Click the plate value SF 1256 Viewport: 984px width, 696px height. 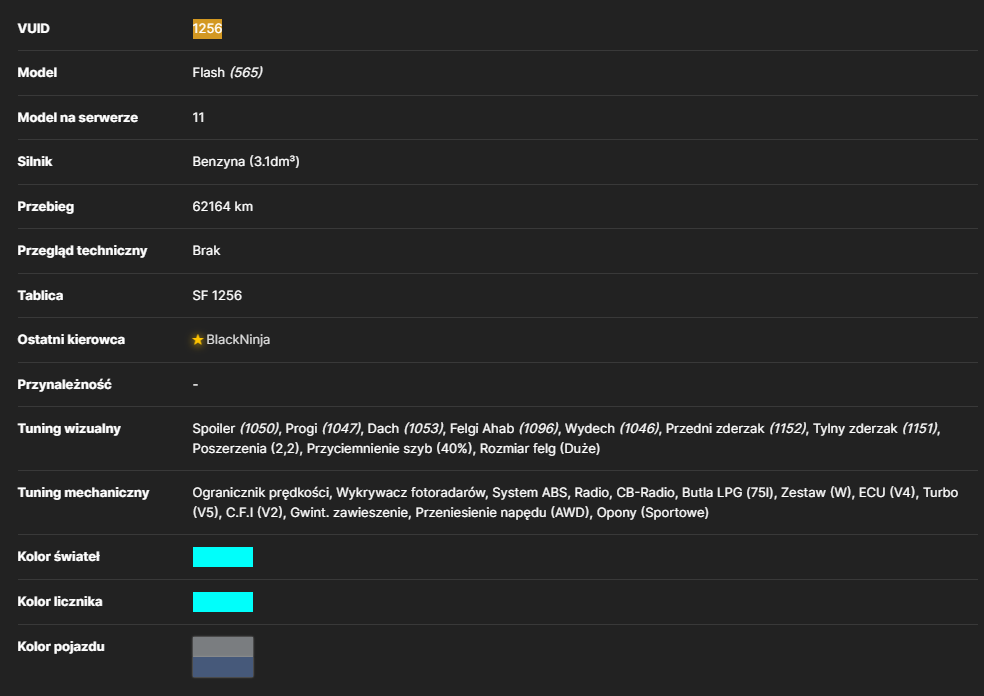(x=217, y=296)
